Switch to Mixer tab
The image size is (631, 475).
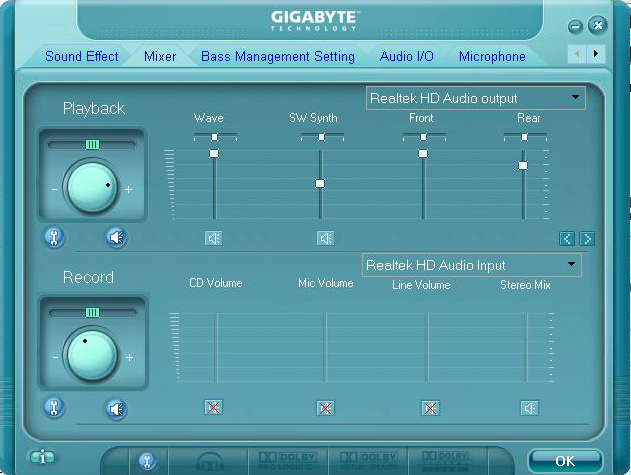[x=160, y=56]
